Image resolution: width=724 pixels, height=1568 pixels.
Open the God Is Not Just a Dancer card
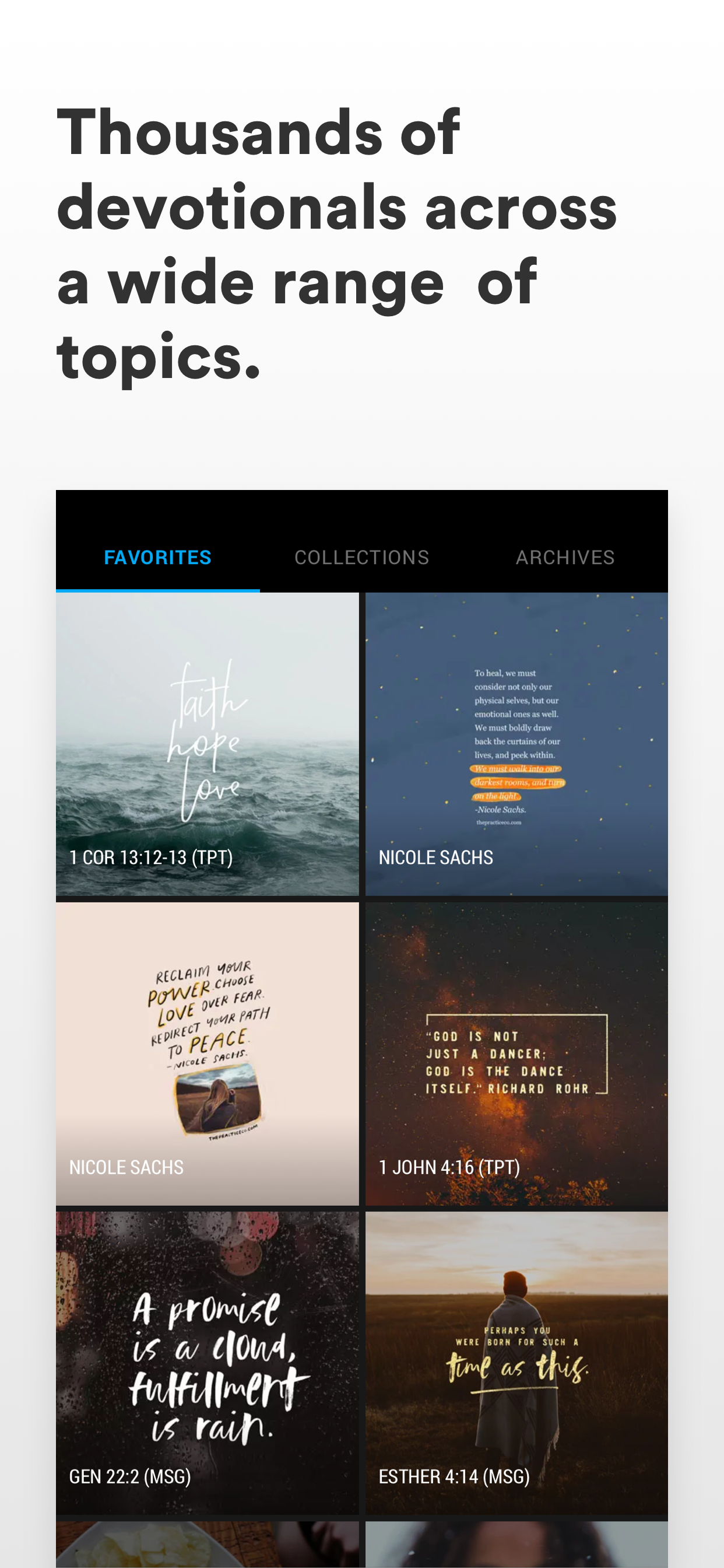(x=516, y=1053)
